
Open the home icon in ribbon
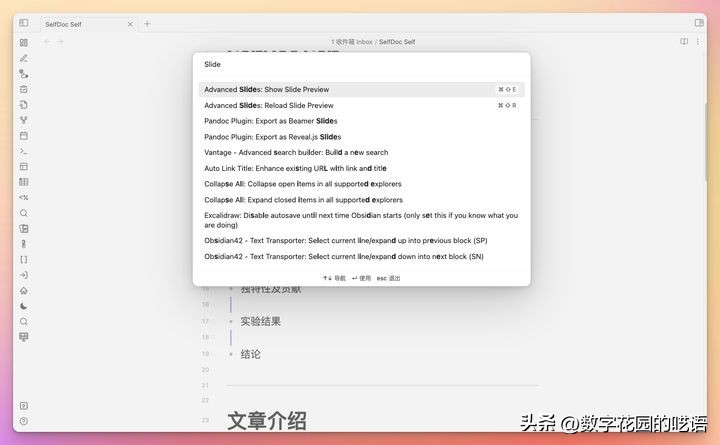coord(24,291)
